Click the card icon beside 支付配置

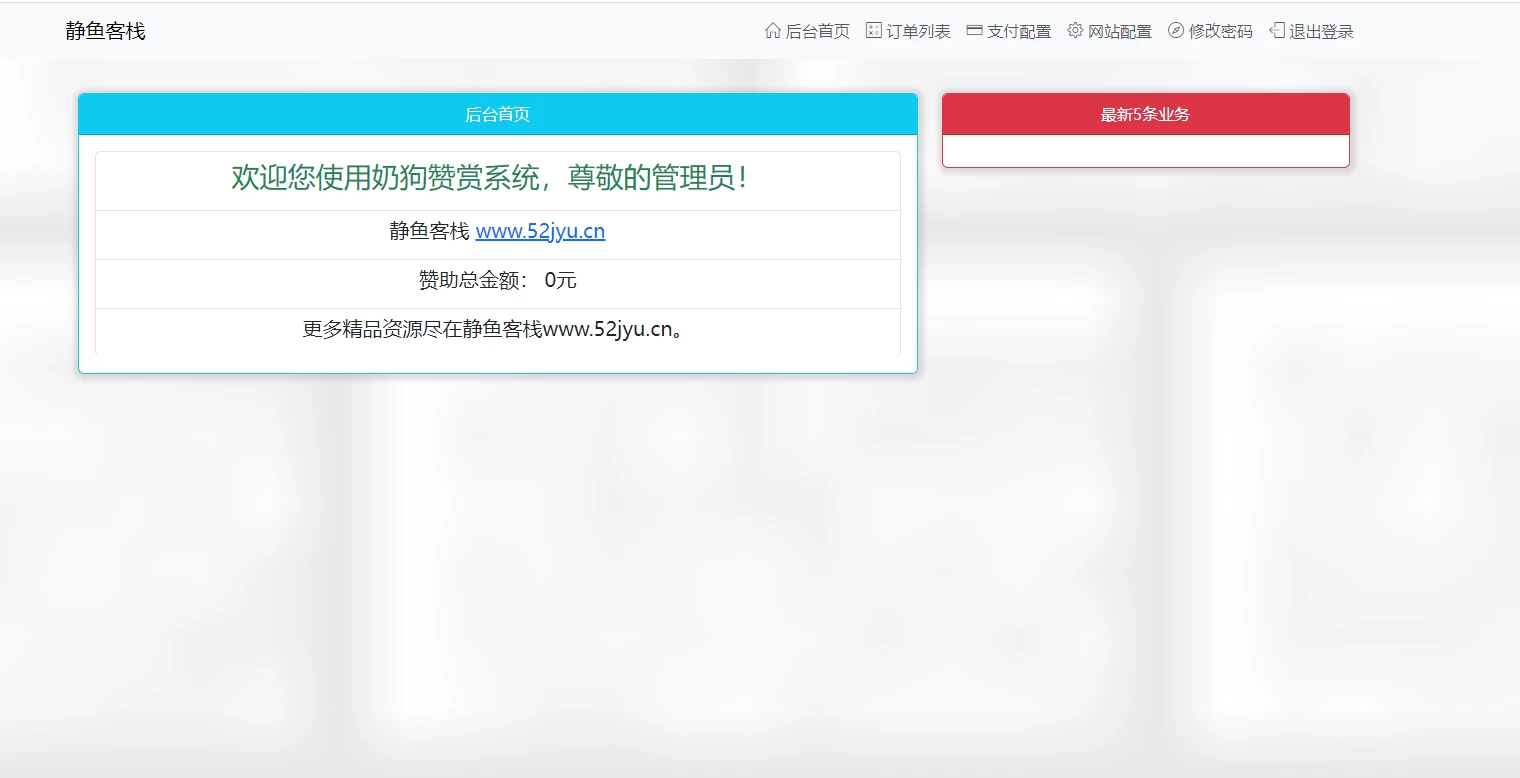(x=974, y=31)
